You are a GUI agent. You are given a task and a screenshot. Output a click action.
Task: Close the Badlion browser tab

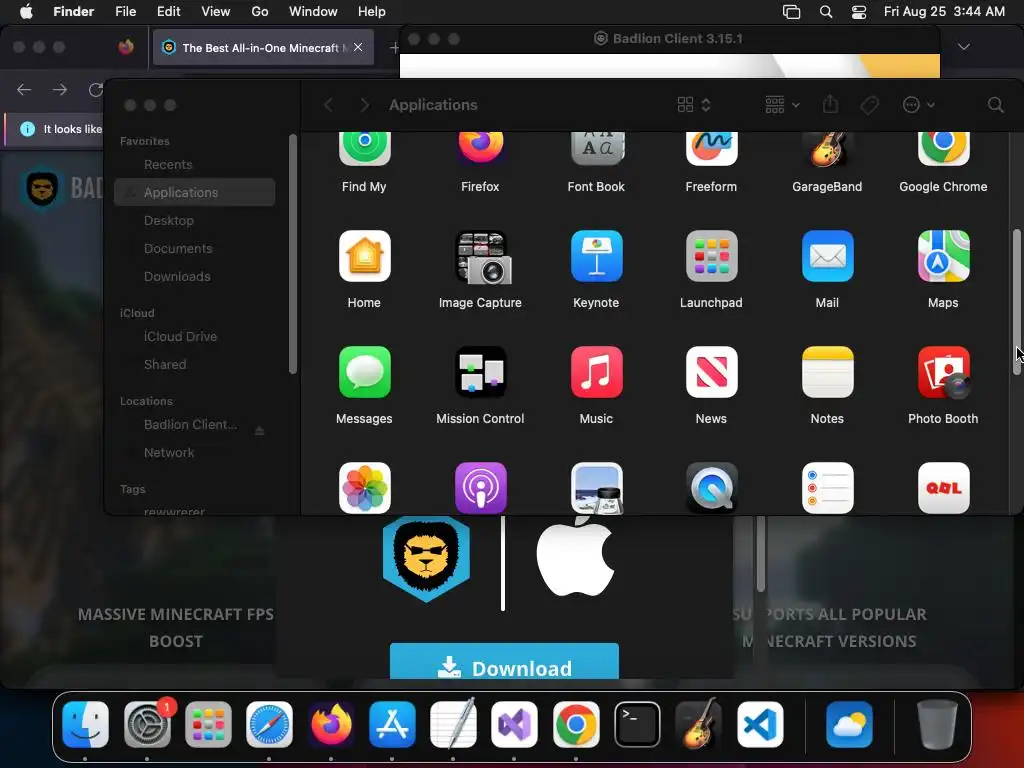coord(358,47)
